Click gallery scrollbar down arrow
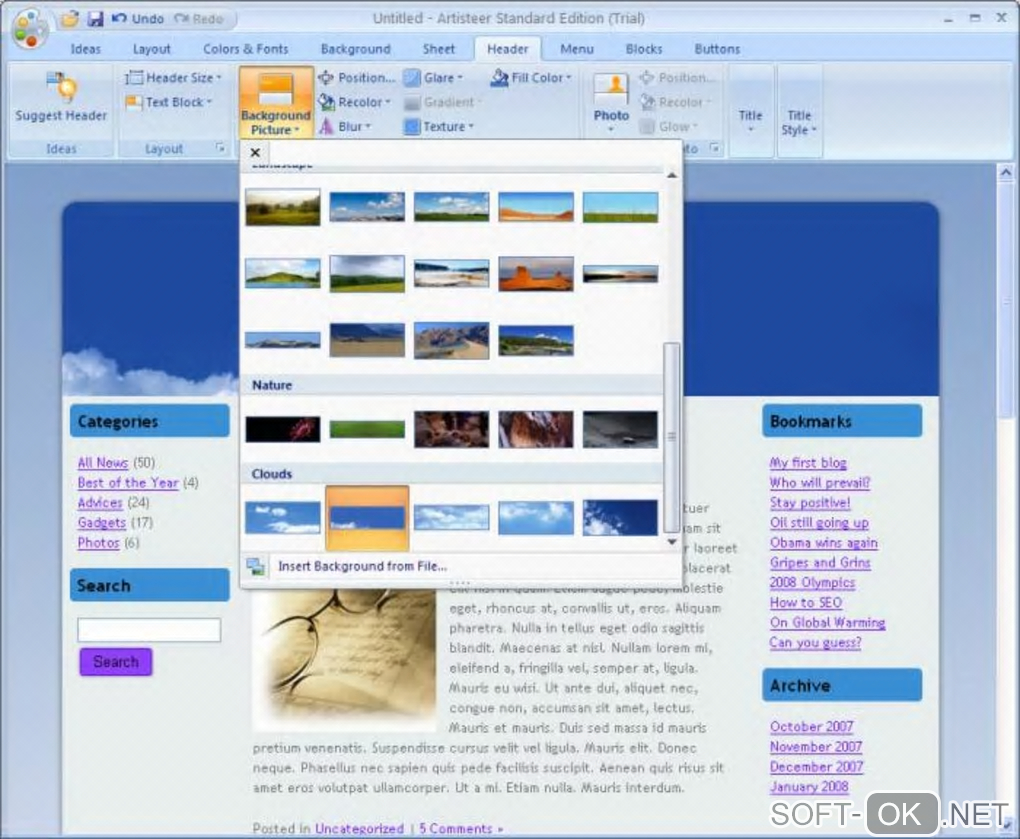 672,541
